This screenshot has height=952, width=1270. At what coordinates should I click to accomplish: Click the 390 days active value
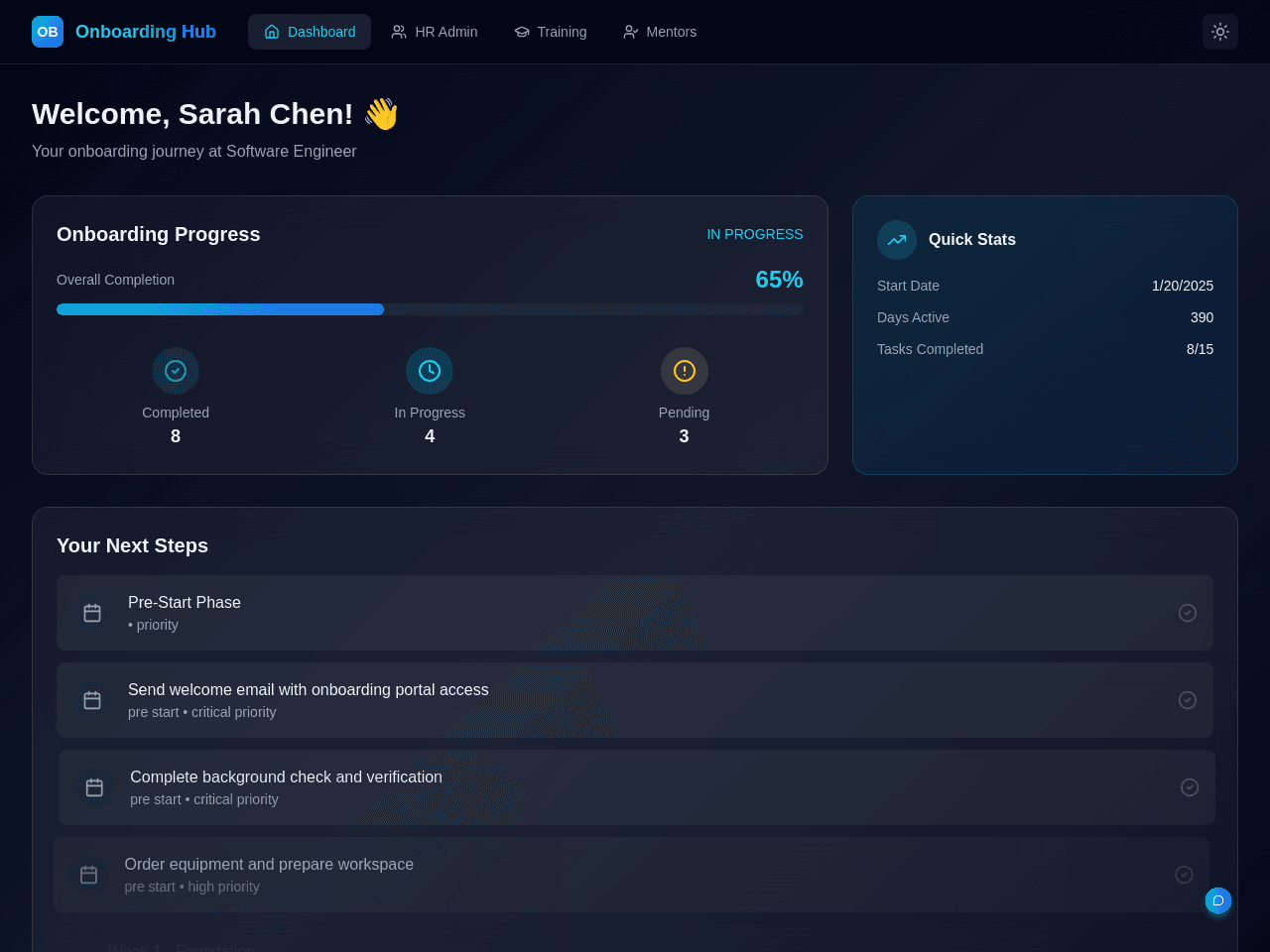(1202, 317)
